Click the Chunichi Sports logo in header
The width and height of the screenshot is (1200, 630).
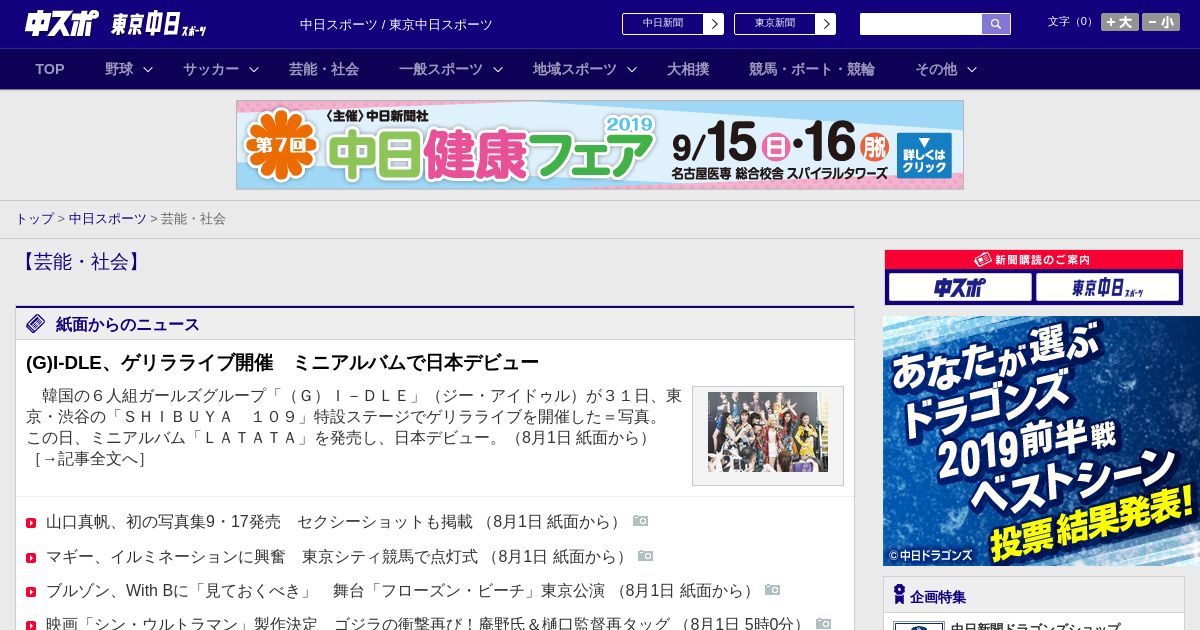coord(62,24)
